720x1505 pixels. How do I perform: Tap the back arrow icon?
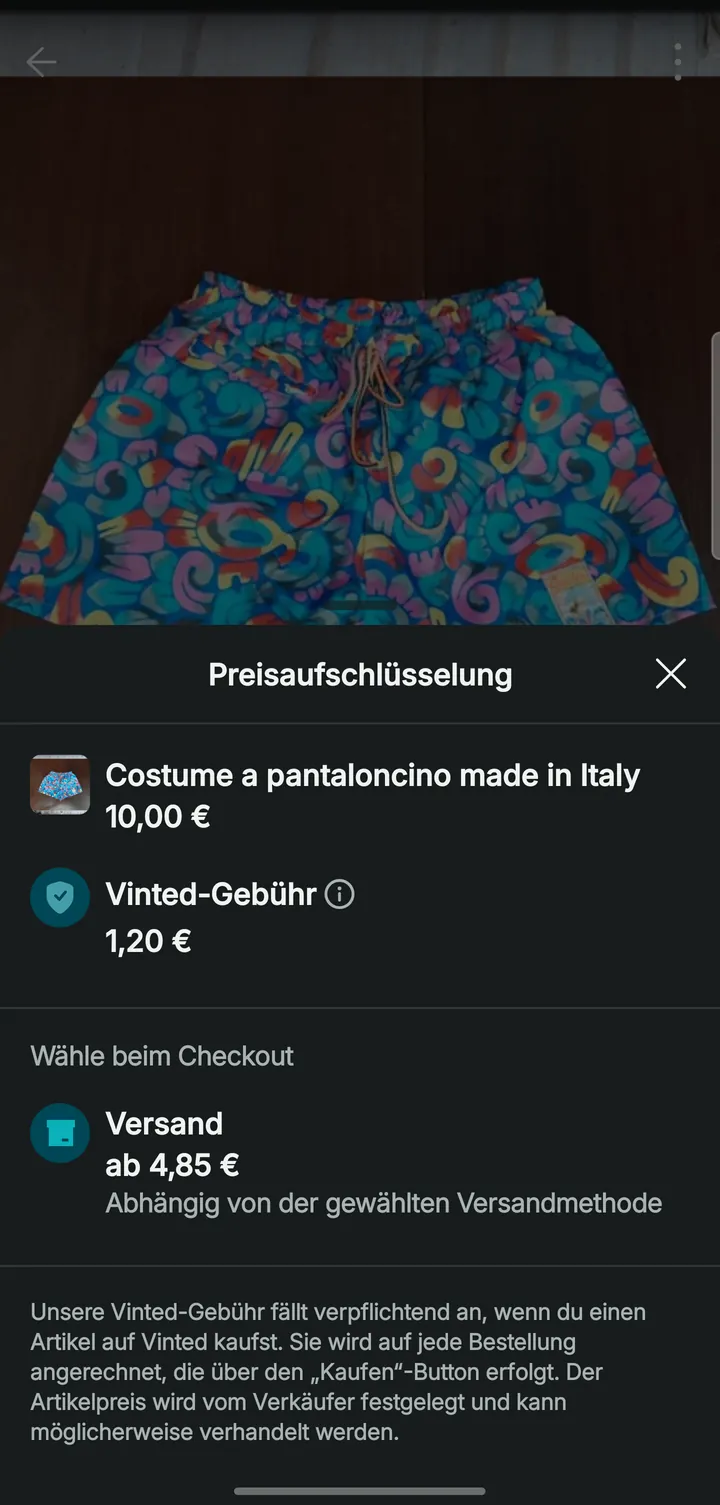41,62
